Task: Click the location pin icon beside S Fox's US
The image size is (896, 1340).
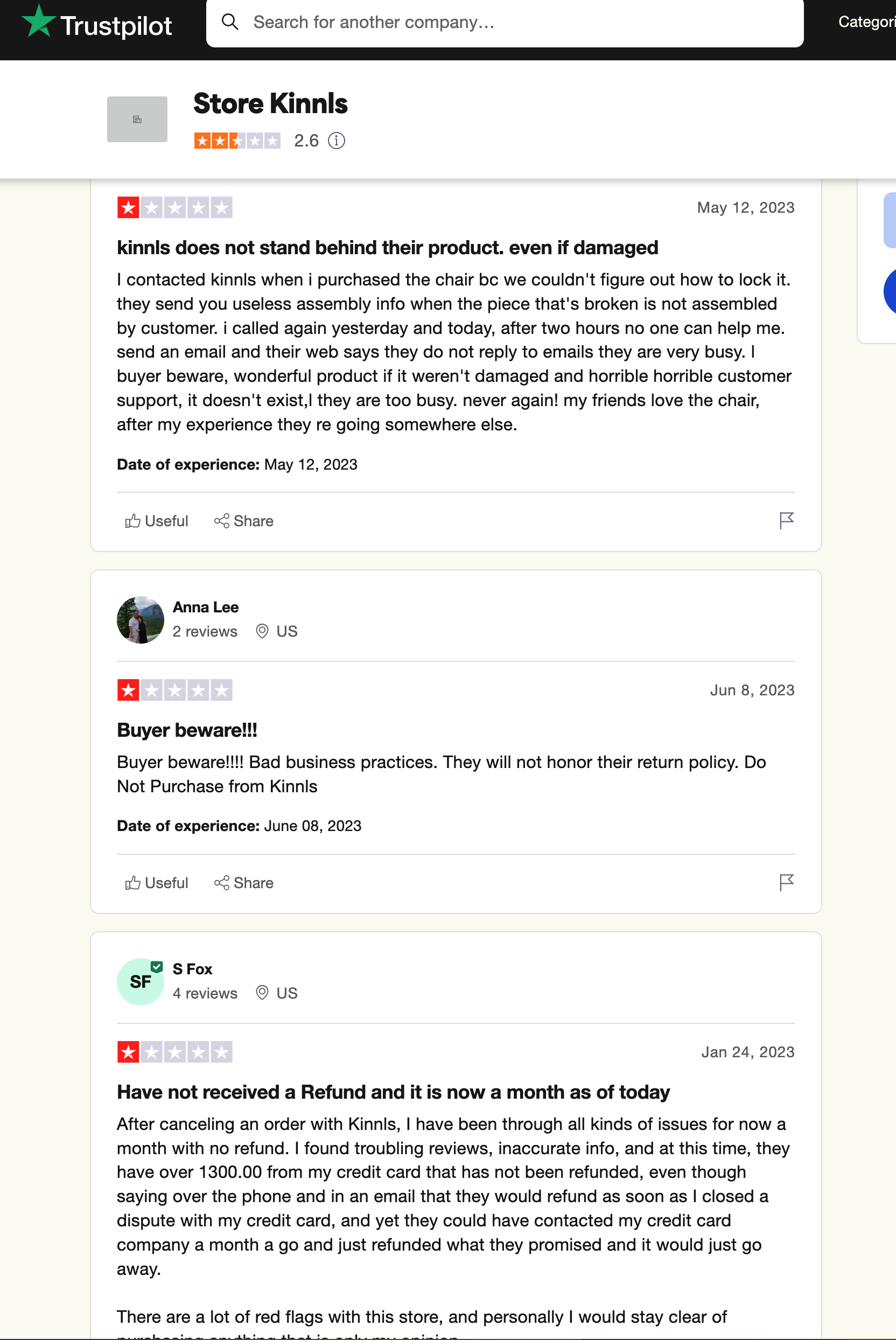Action: pyautogui.click(x=262, y=993)
